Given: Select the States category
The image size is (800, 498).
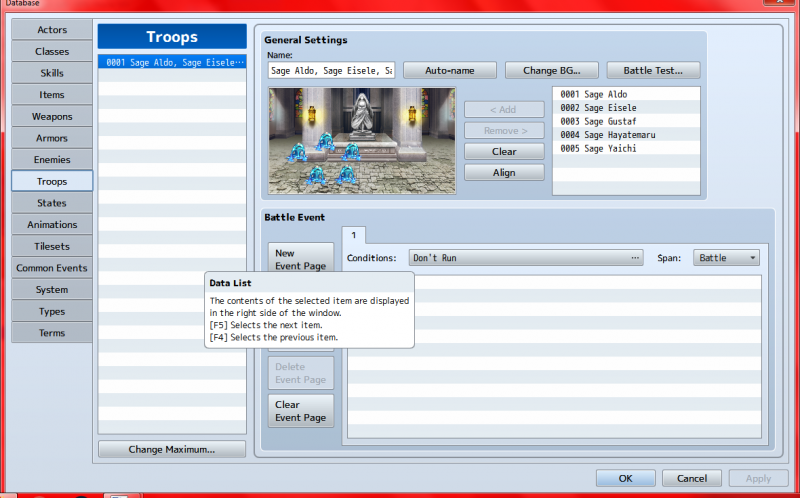Looking at the screenshot, I should coord(52,203).
